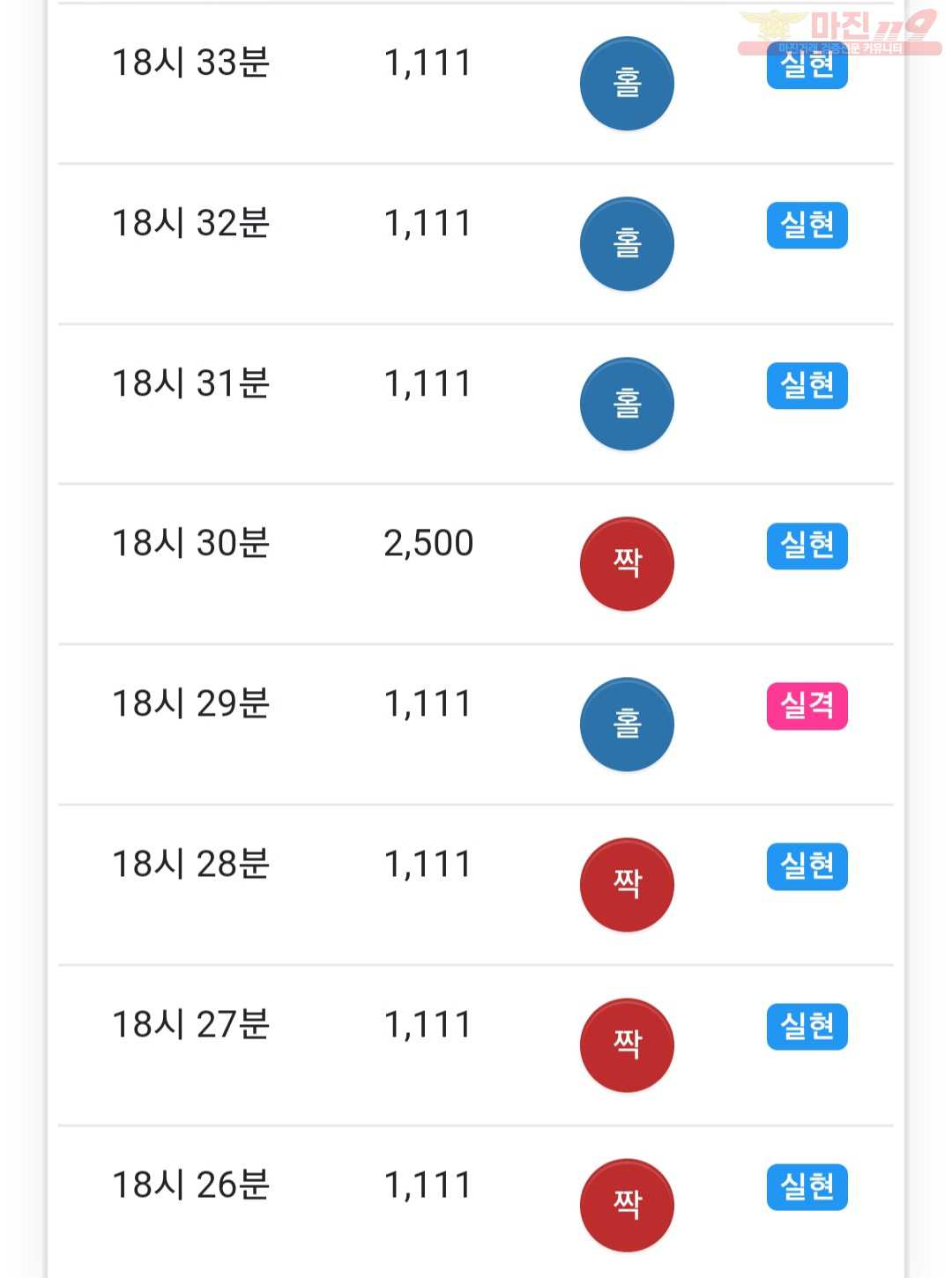
Task: Click the blue 홀 circle for 18시 29분
Action: [x=627, y=724]
